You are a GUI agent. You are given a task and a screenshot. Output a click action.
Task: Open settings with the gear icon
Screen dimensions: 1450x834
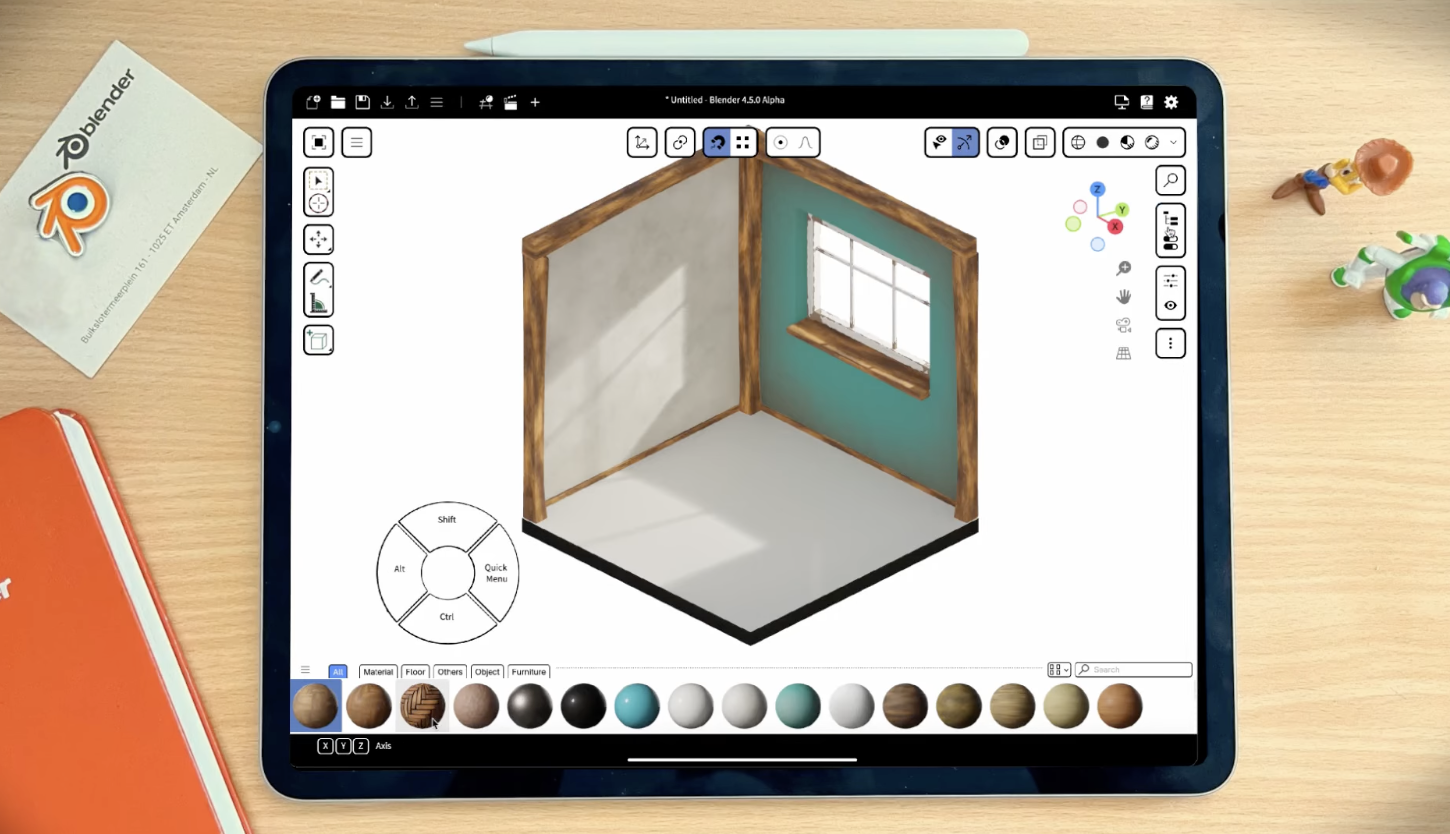1171,102
